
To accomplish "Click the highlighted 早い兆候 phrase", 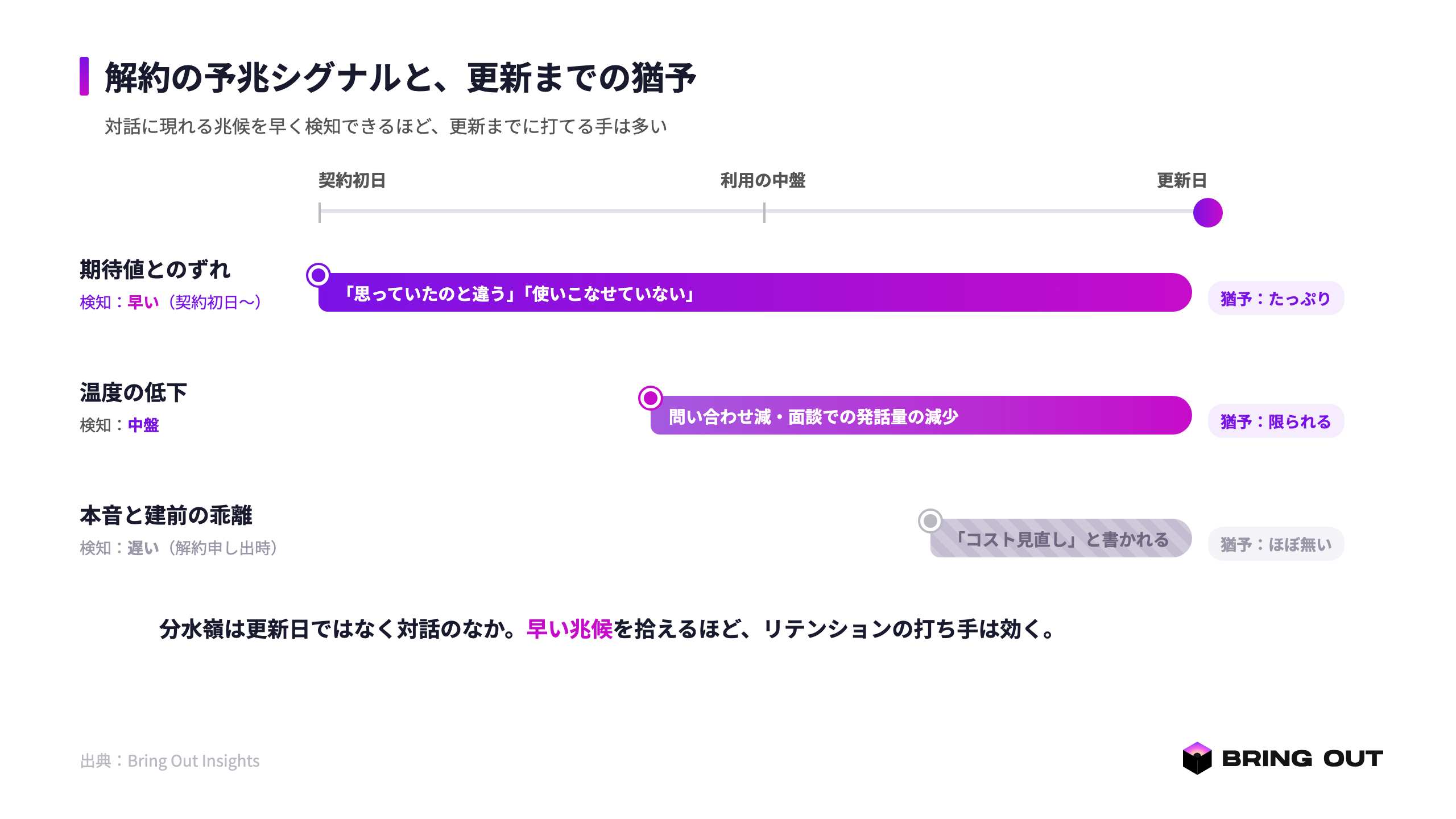I will [x=569, y=629].
